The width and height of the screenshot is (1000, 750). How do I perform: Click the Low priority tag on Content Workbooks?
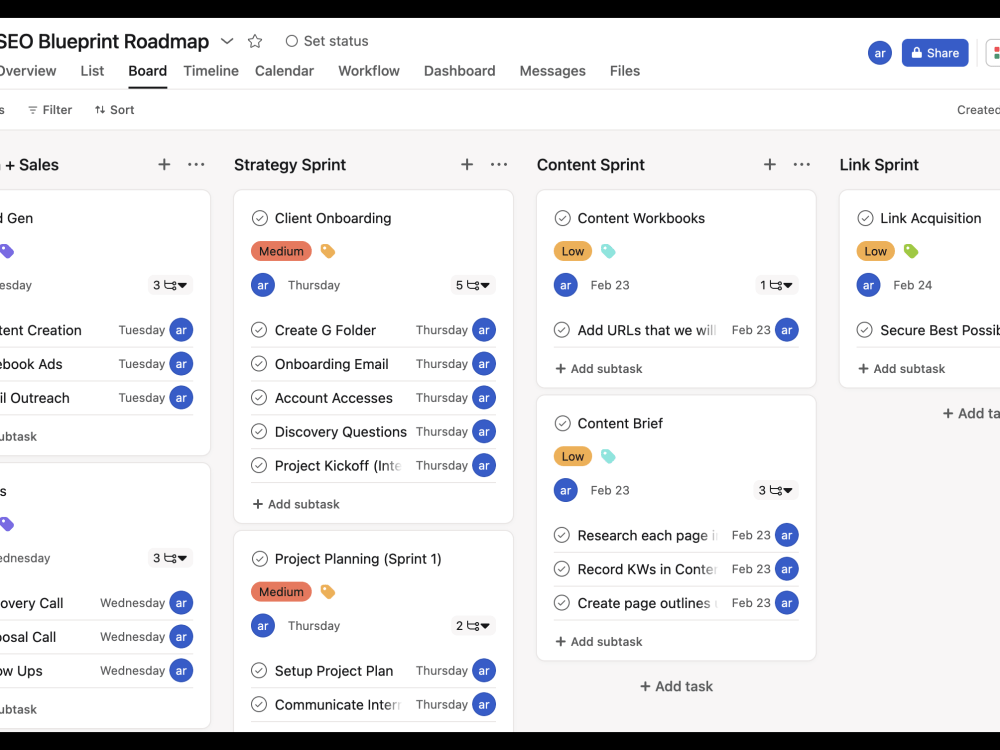coord(572,251)
